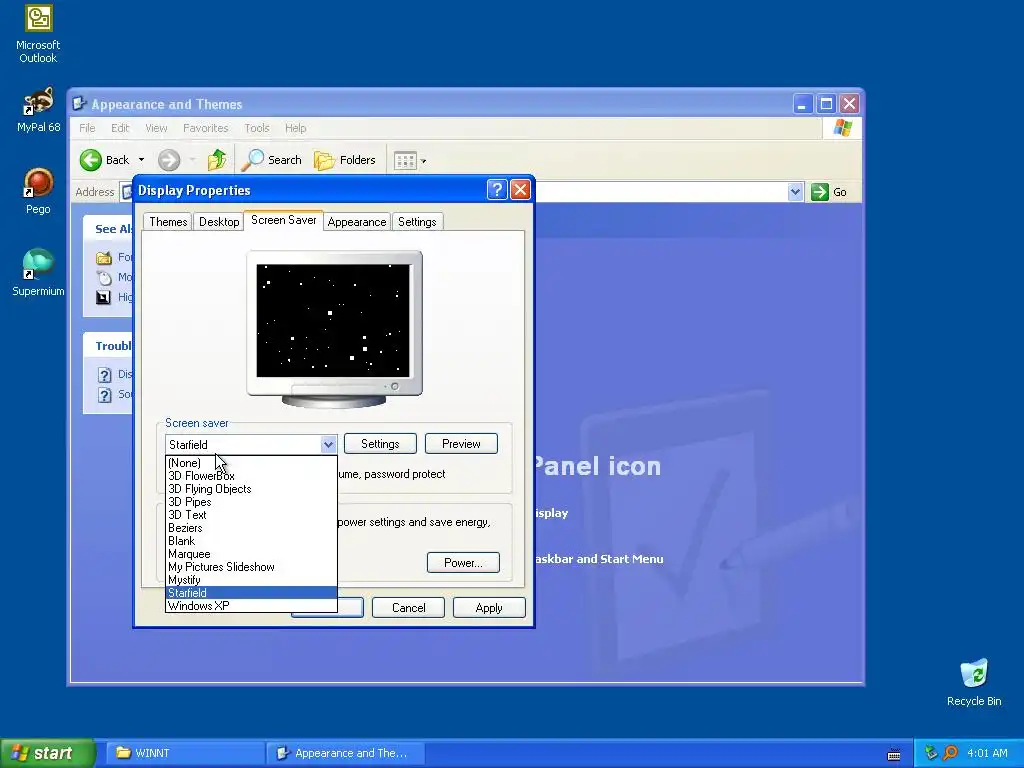
Task: Click the Fonts icon in See Also panel
Action: (104, 257)
